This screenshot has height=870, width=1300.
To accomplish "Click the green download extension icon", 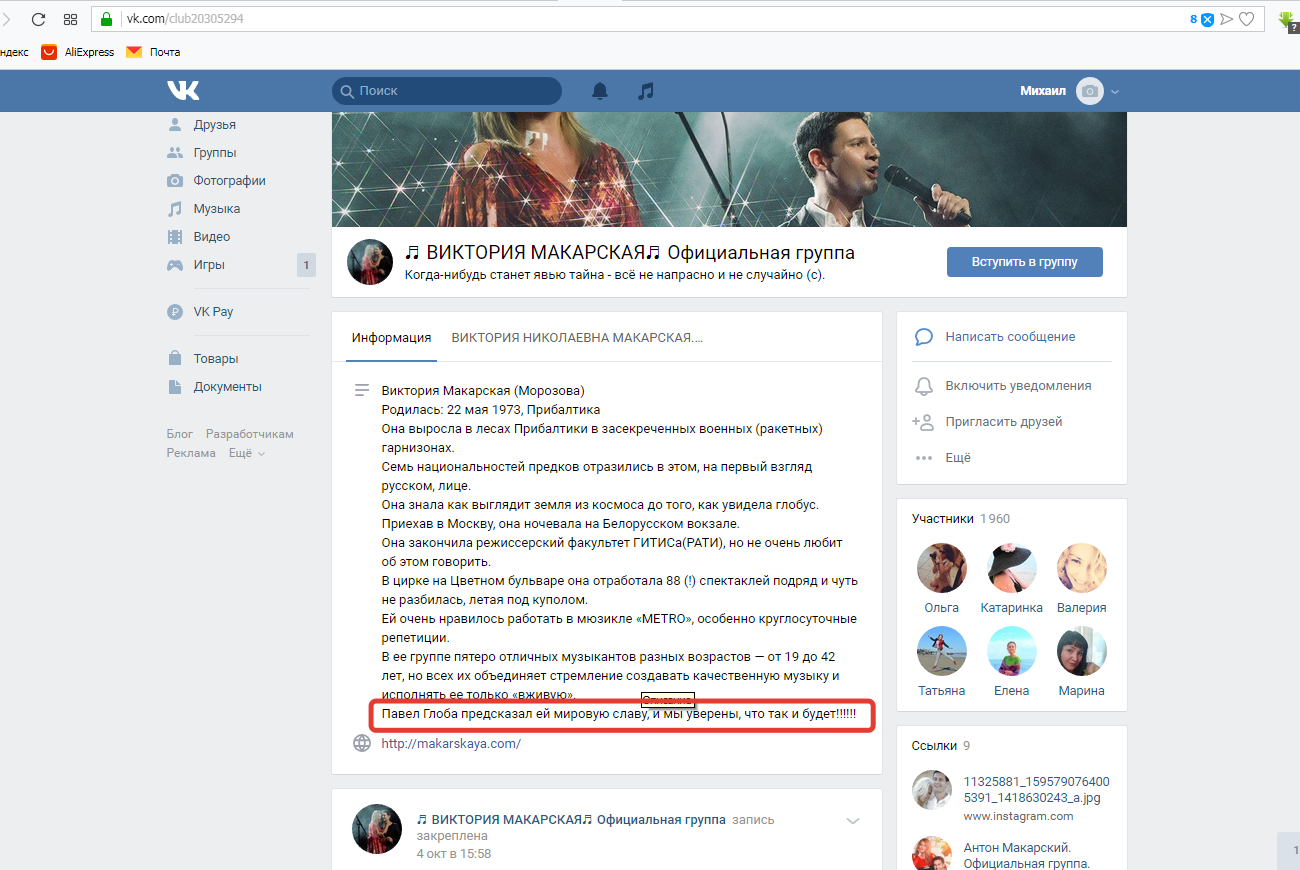I will point(1287,20).
